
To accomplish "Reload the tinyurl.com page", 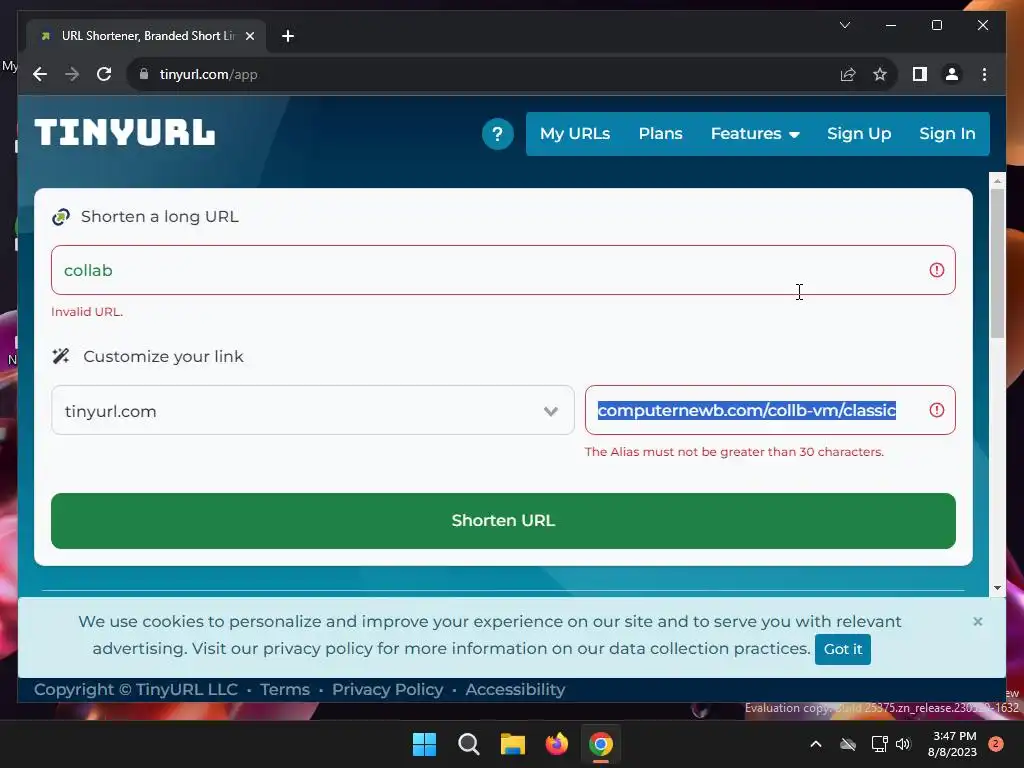I will [x=104, y=74].
